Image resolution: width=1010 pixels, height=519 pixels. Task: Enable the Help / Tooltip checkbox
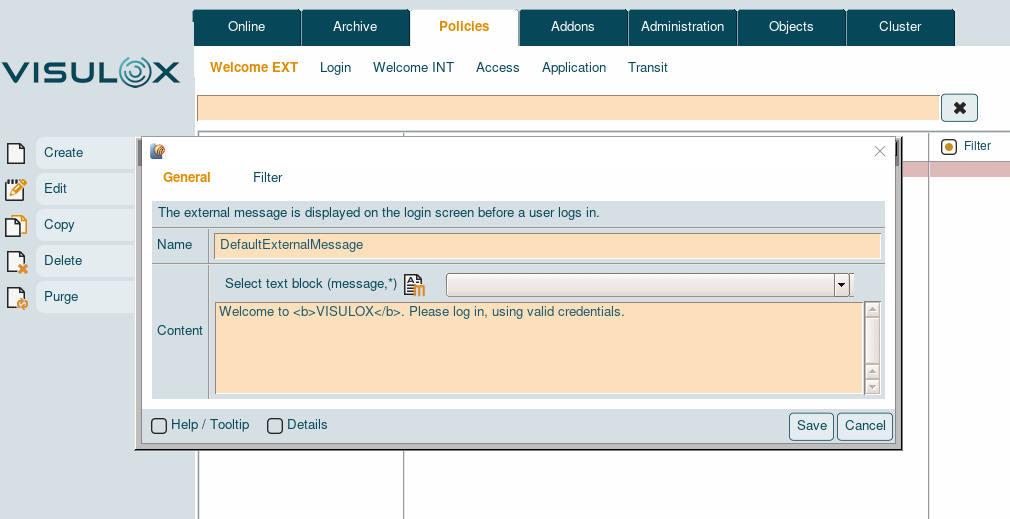[x=159, y=426]
